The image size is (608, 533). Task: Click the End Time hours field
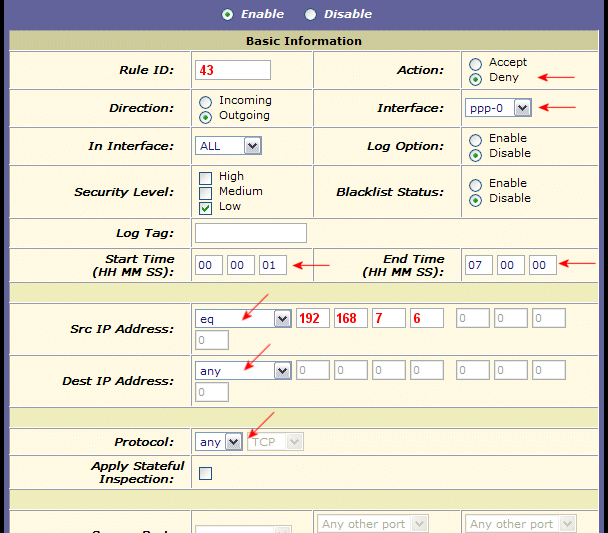(x=478, y=265)
